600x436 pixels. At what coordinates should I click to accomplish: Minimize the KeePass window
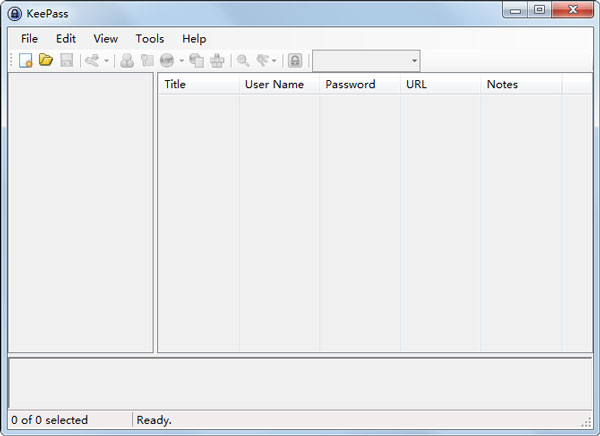coord(515,10)
